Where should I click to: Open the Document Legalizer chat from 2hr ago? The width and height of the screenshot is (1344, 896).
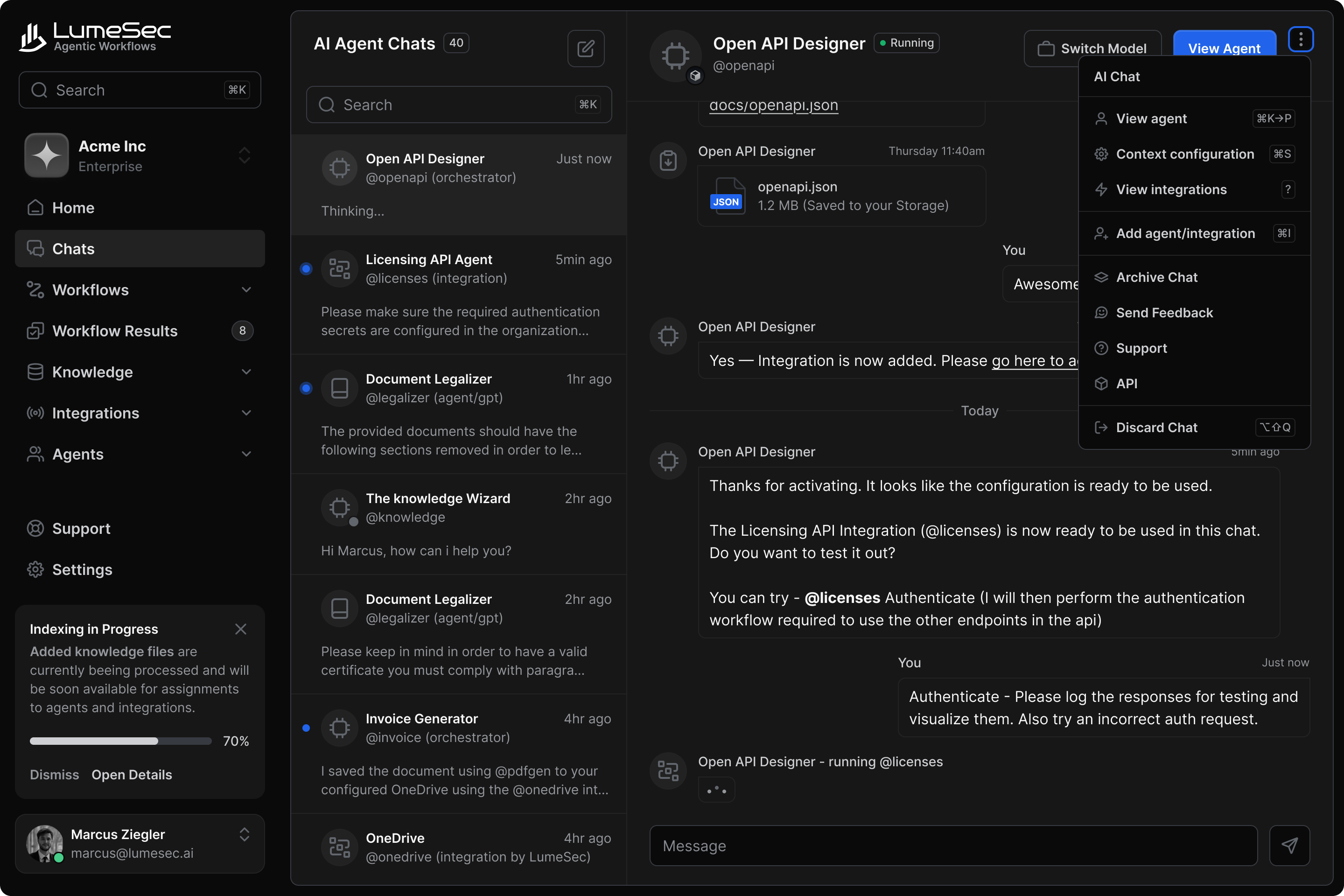click(x=459, y=634)
